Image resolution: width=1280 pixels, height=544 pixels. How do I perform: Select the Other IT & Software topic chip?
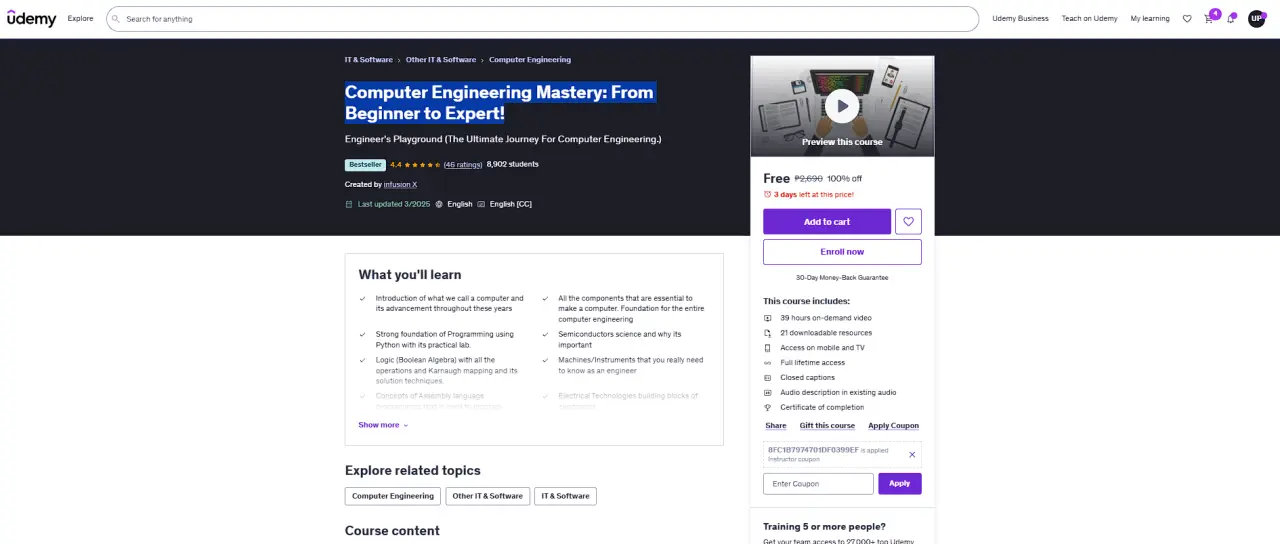pyautogui.click(x=487, y=496)
